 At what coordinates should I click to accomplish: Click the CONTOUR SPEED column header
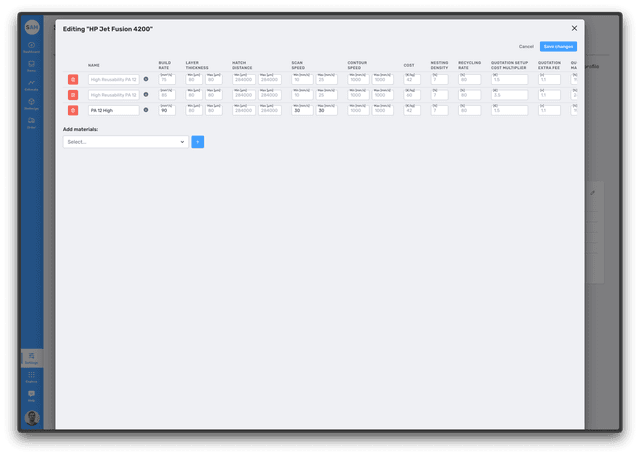[358, 65]
